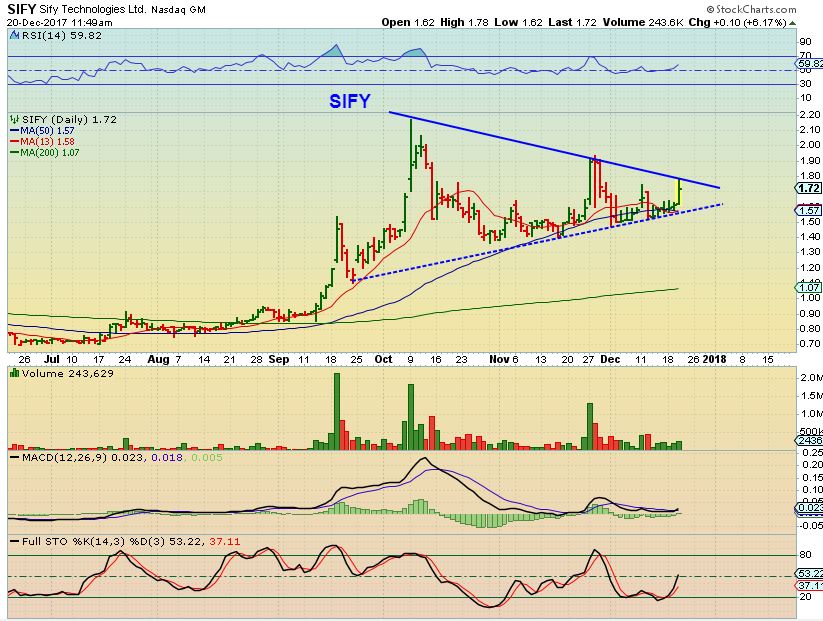This screenshot has height=621, width=823.
Task: Click the 'Volume 243.6K' header value
Action: coord(643,23)
